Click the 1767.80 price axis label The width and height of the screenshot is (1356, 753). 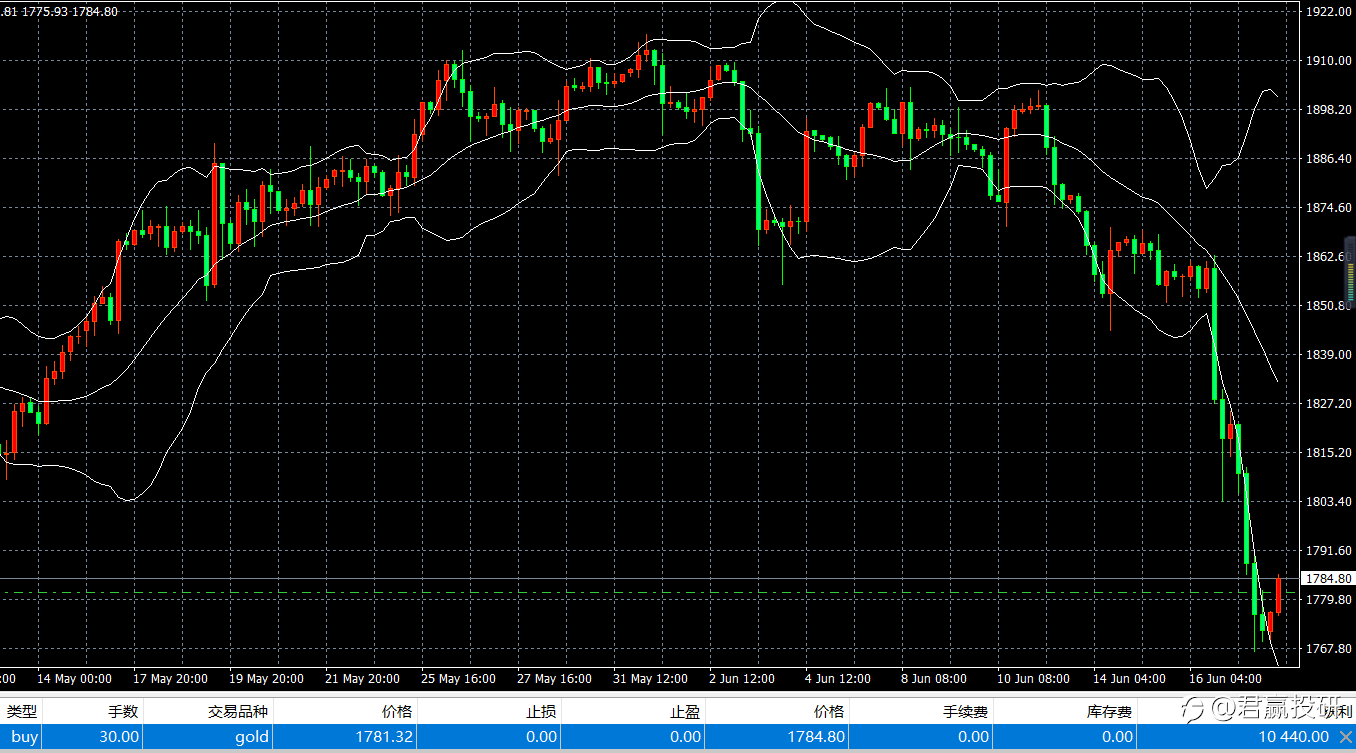tap(1329, 649)
